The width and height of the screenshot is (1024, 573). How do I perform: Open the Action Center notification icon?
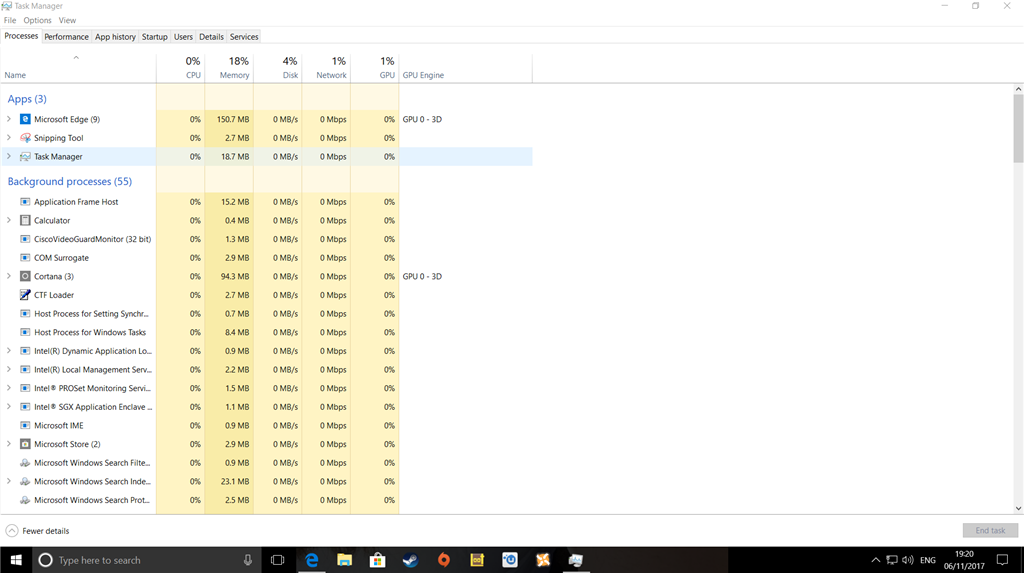[x=1002, y=560]
